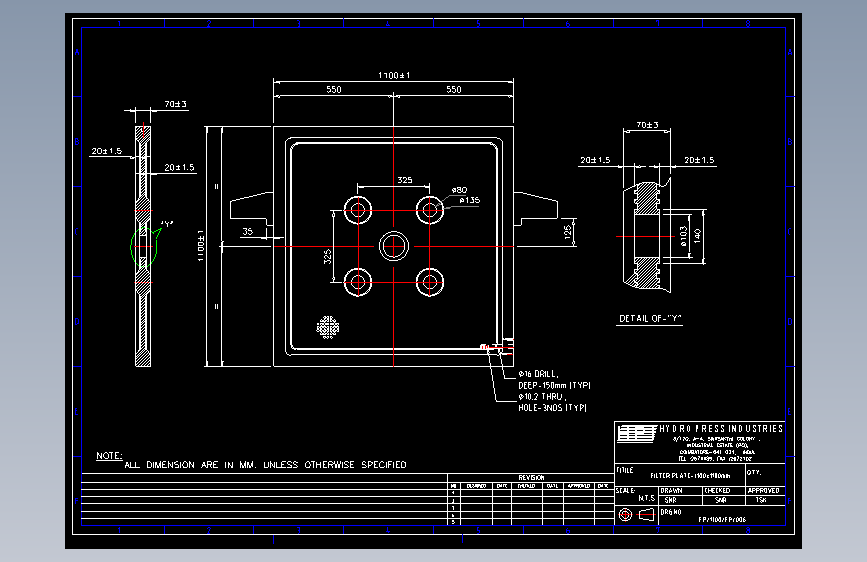Click the underlined NOTE: heading

click(x=109, y=456)
